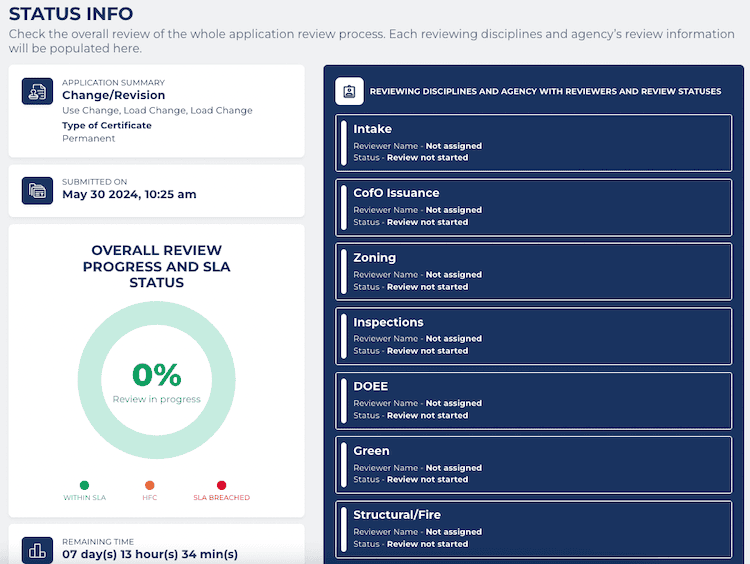This screenshot has height=564, width=750.
Task: Click the reviewer badge icon in panel header
Action: tap(349, 91)
